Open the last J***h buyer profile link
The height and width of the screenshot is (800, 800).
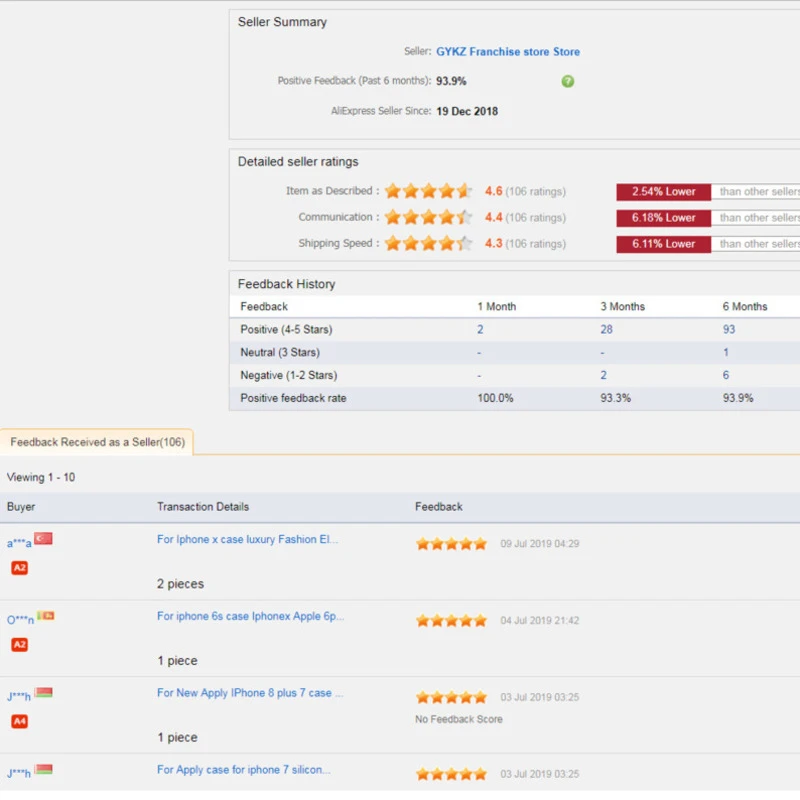coord(19,773)
